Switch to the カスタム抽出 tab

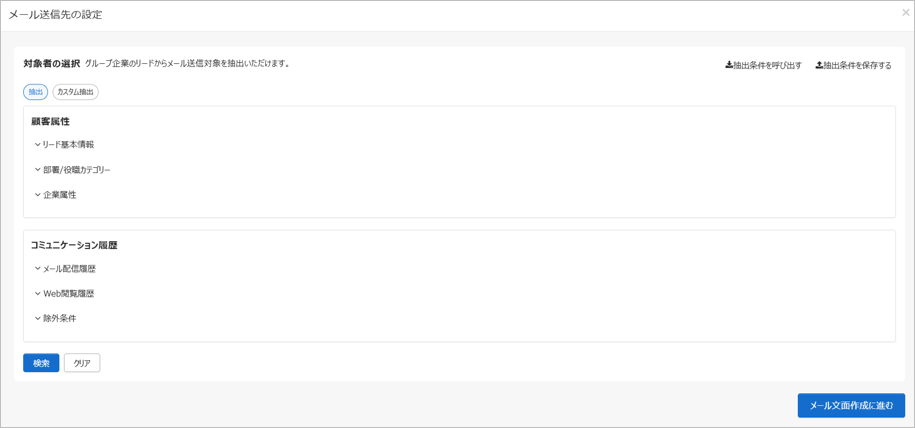pos(75,92)
